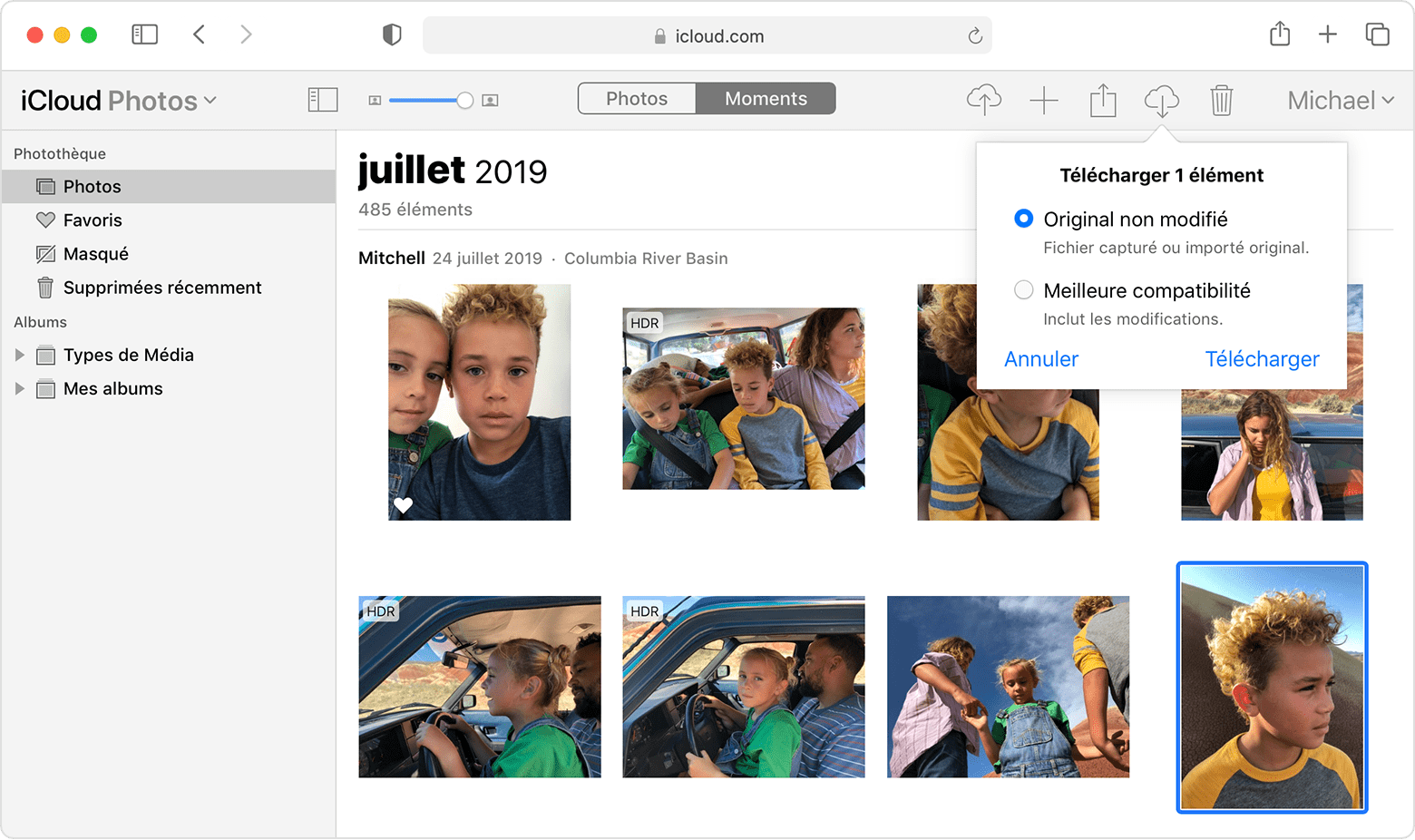Click the add album plus icon
Viewport: 1415px width, 840px height.
click(1043, 100)
